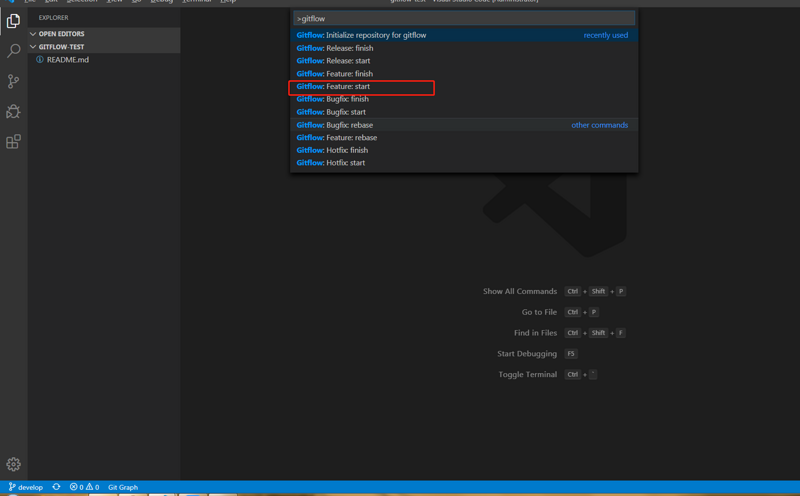Select Gitflow: Bugfix: finish command

tap(464, 99)
